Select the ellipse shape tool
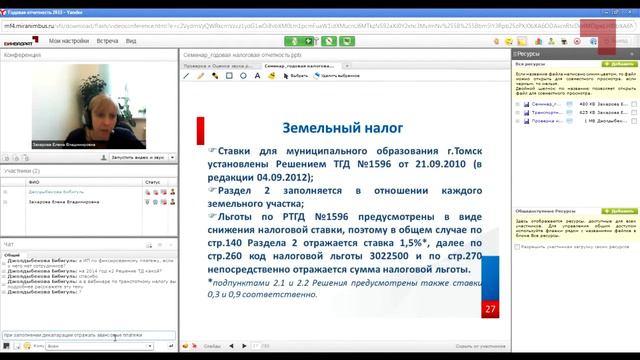This screenshot has height=360, width=640. tap(243, 76)
